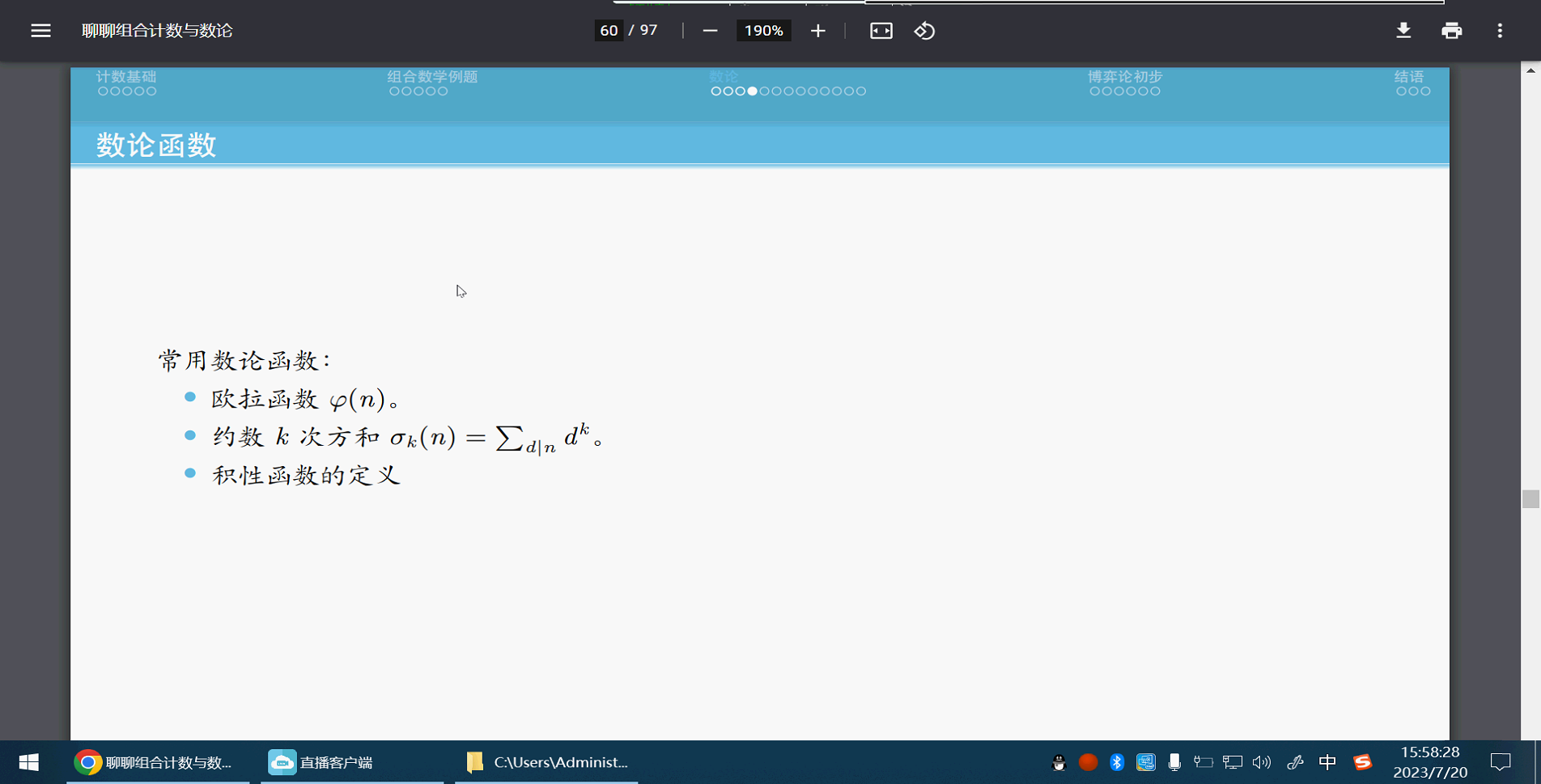Click the 约数 k 次方和 formula line
1541x784 pixels.
coord(408,438)
